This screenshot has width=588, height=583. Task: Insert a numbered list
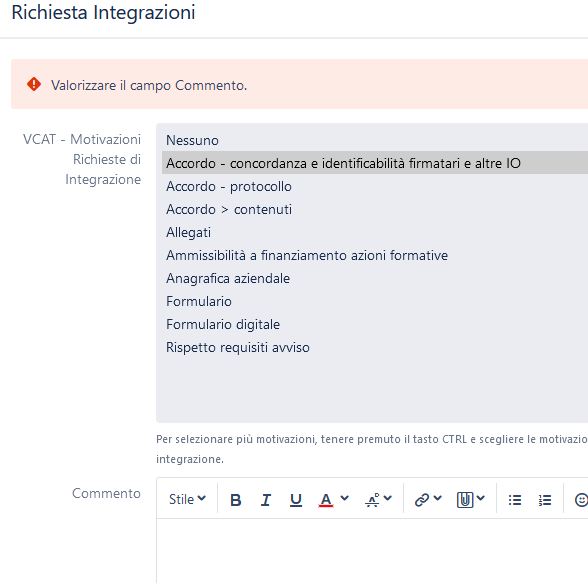[x=545, y=500]
